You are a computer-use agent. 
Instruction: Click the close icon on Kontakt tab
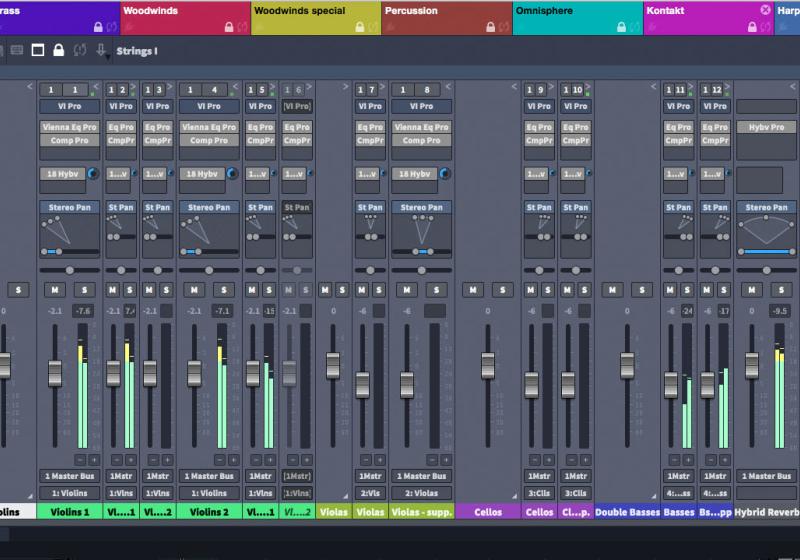(765, 10)
